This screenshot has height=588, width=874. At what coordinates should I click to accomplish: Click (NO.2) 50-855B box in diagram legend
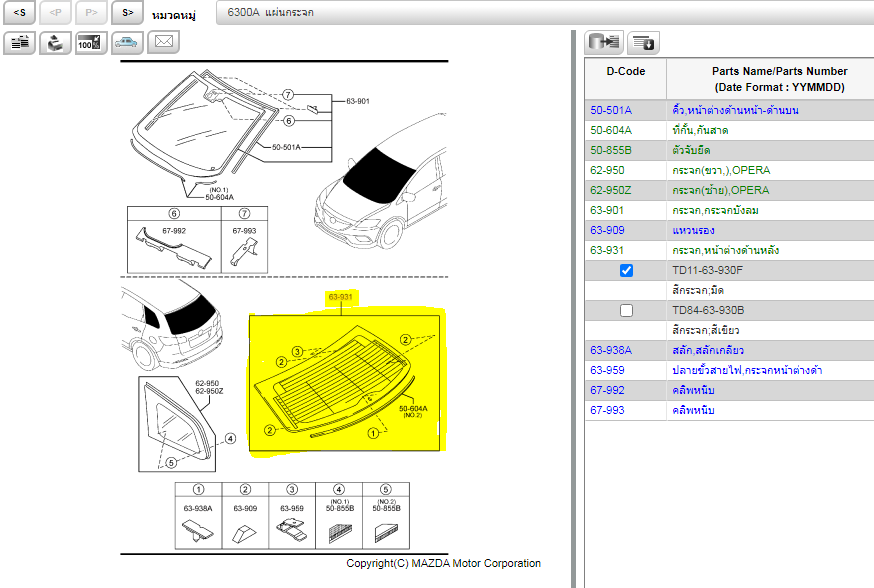click(386, 516)
